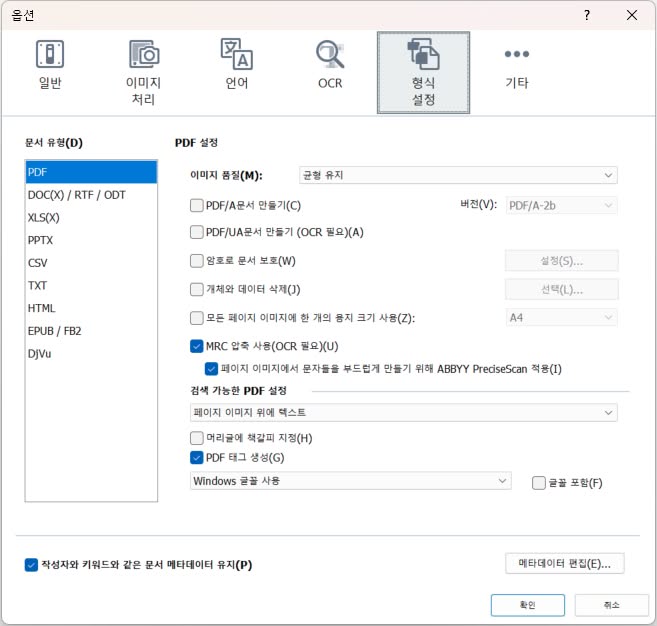The image size is (657, 626).
Task: Open the 버전(V) PDF/A-2b dropdown
Action: [x=561, y=205]
